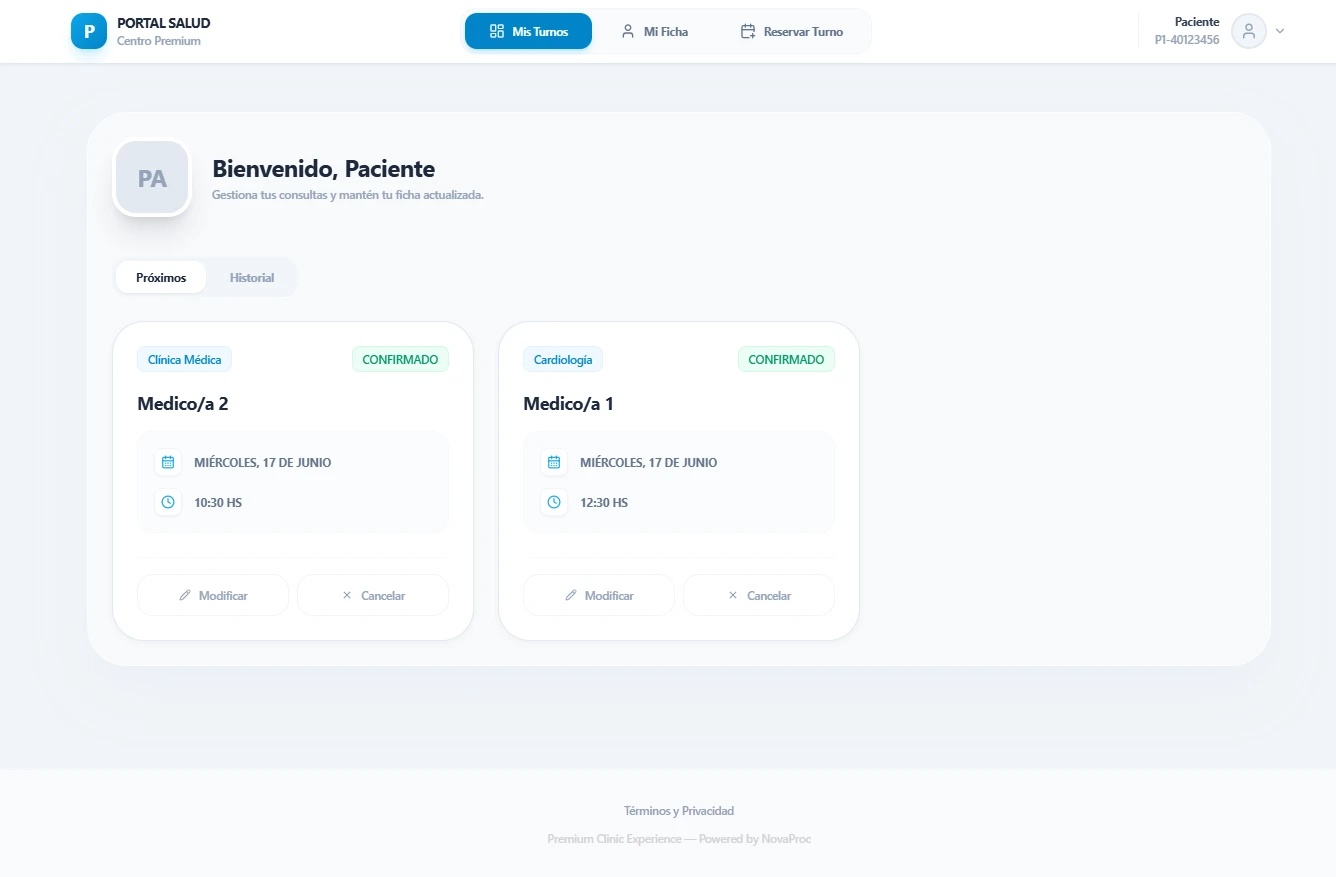Click the grid icon in Mis Turnos

pos(497,31)
